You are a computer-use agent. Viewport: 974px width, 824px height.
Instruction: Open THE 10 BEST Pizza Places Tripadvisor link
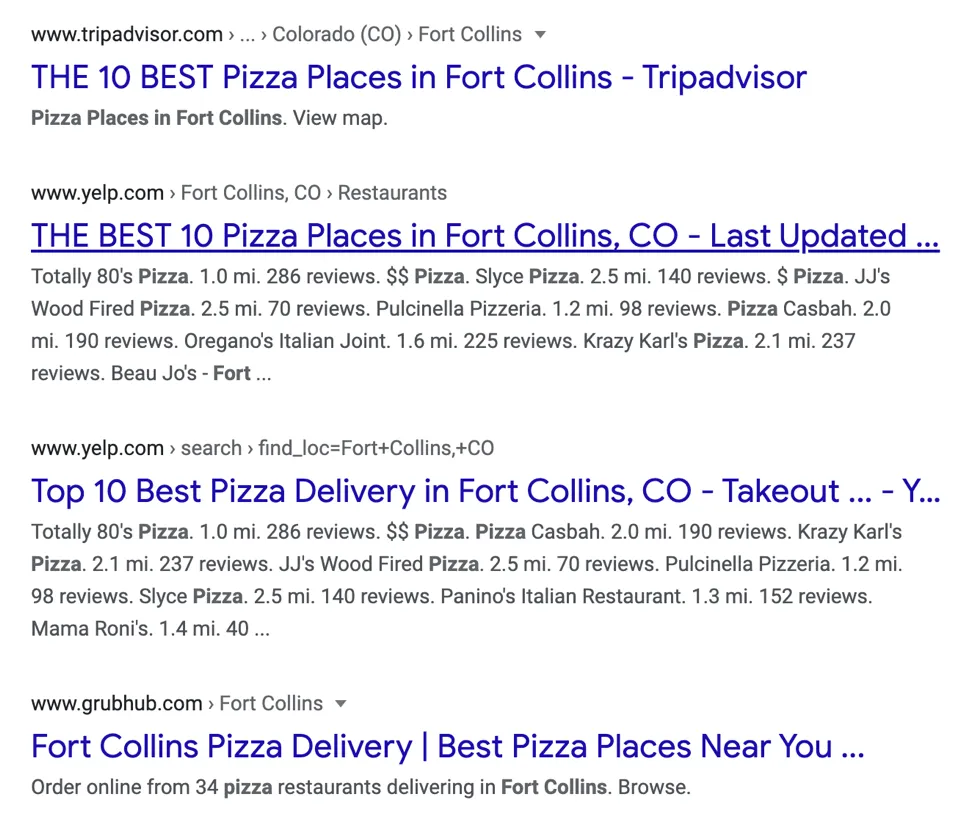418,77
